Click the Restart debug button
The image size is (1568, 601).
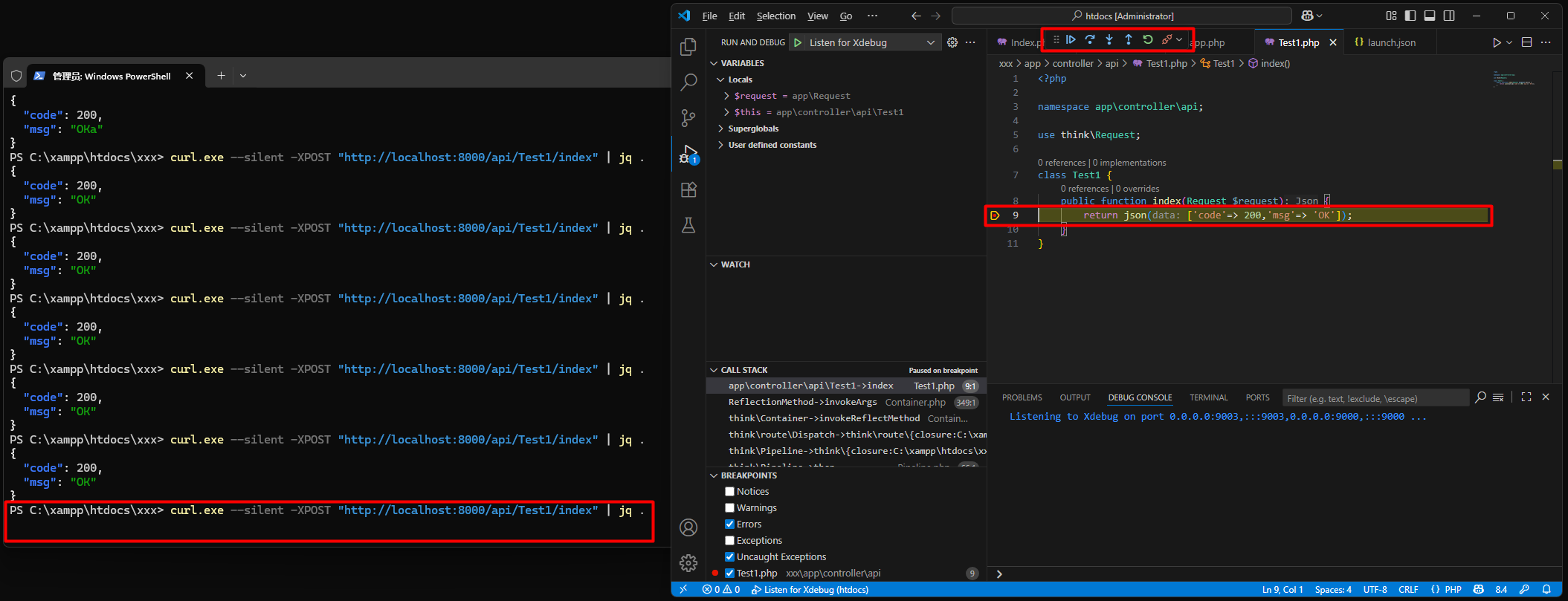point(1148,39)
